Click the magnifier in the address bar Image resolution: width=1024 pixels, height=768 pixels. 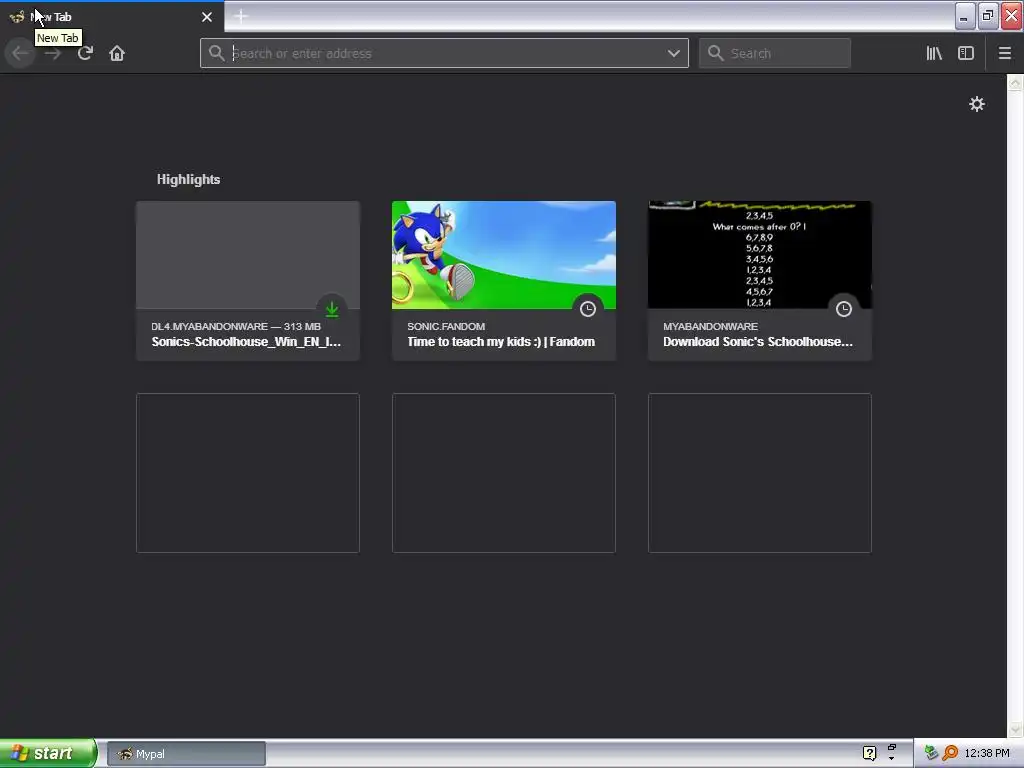[217, 53]
